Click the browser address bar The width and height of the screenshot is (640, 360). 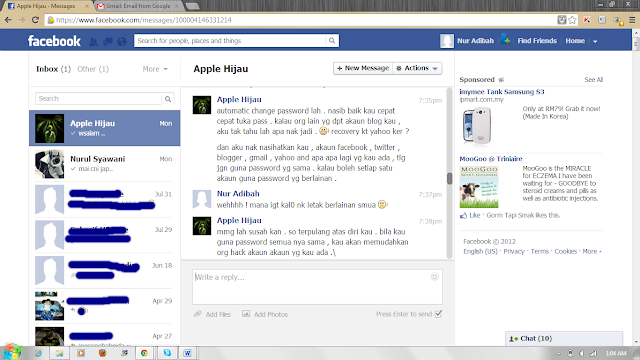(x=301, y=20)
